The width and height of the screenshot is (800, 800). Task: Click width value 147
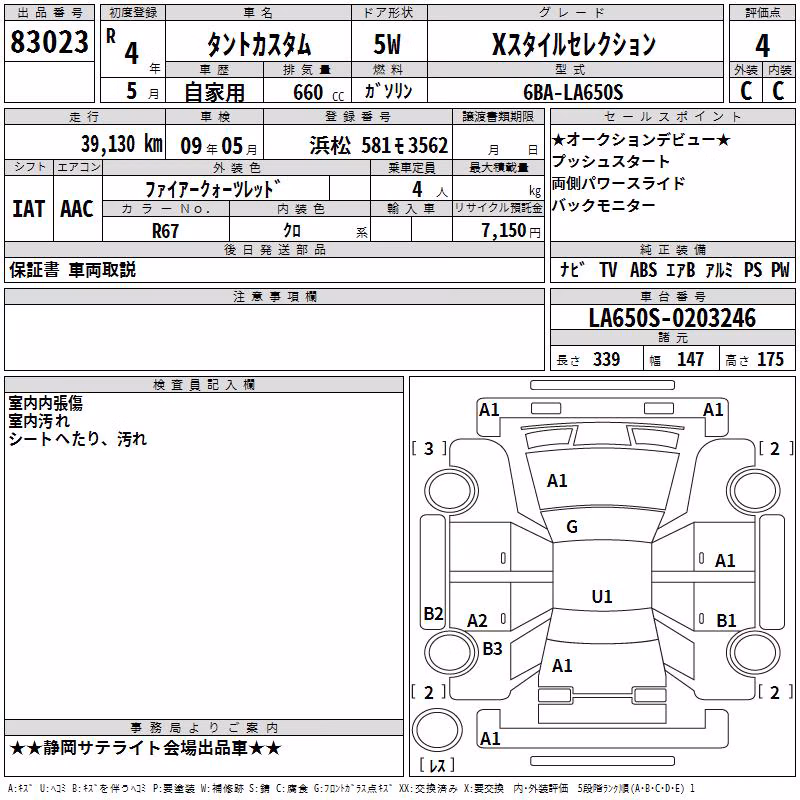coord(690,359)
